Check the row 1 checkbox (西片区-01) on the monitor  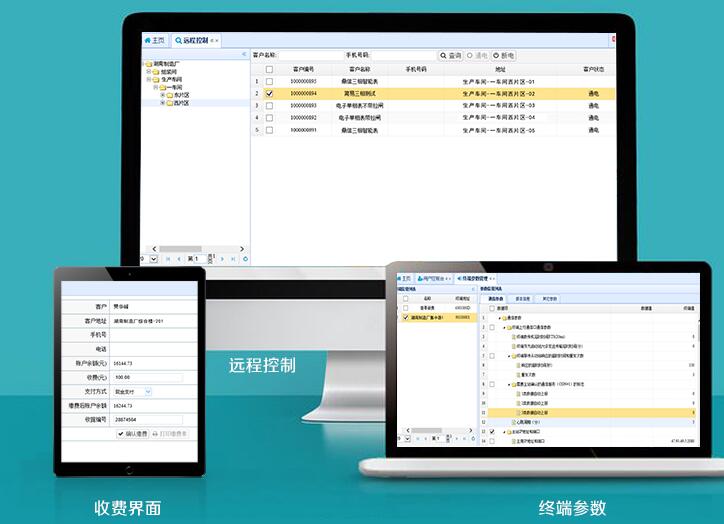pyautogui.click(x=269, y=81)
